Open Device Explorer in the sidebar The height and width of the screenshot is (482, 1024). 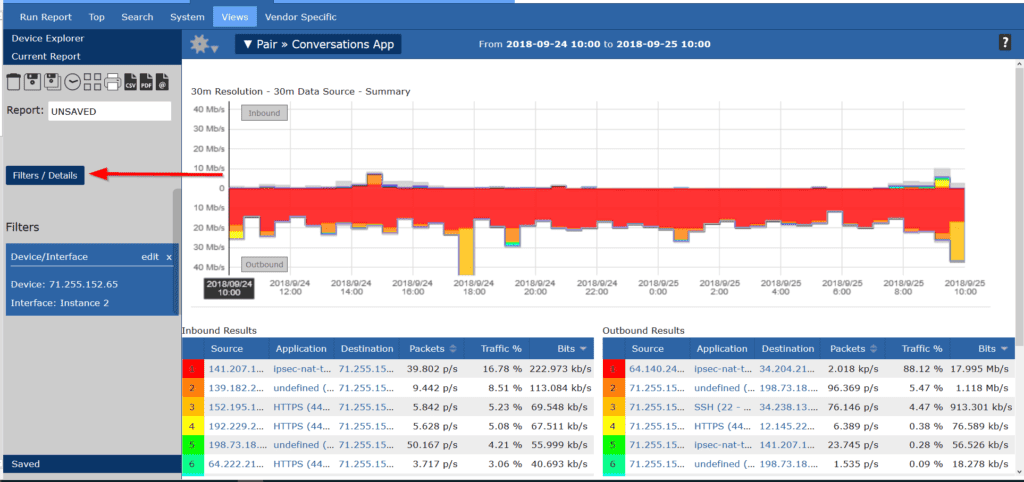coord(48,39)
